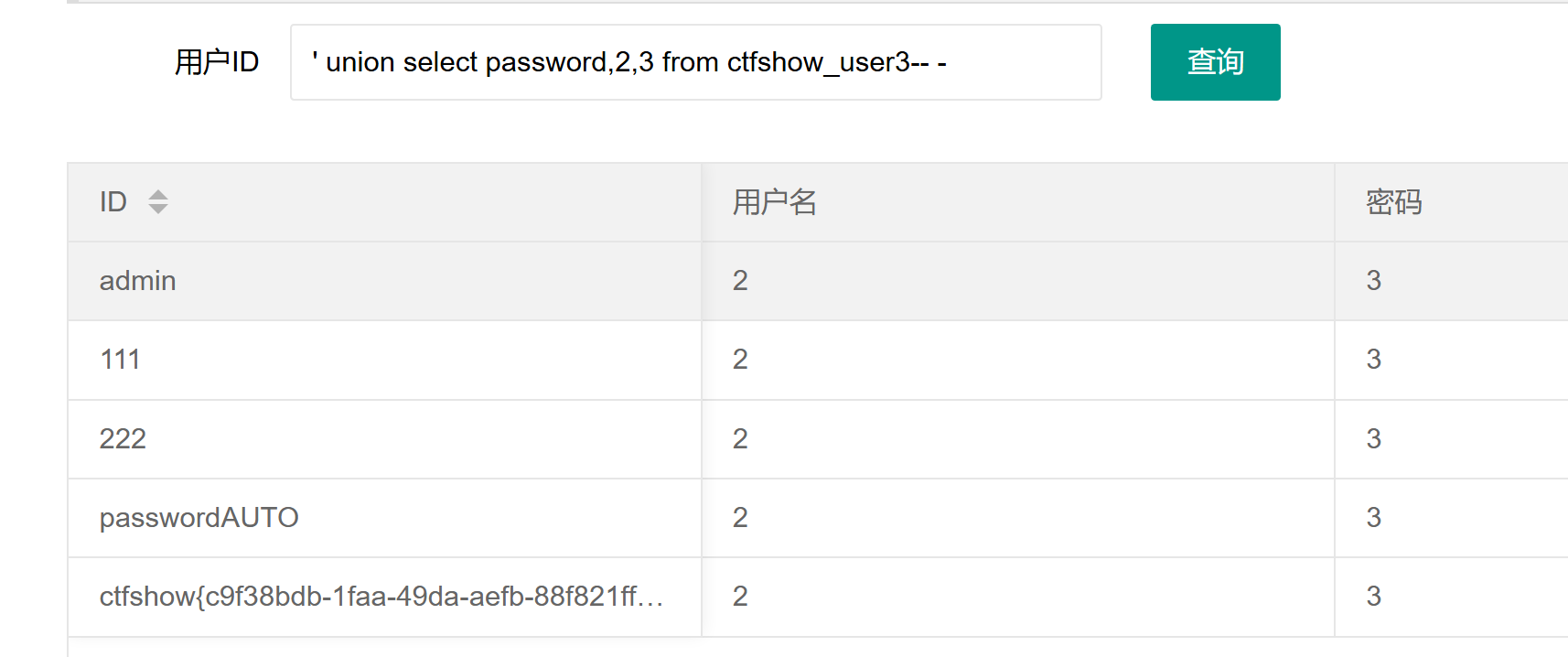The width and height of the screenshot is (1568, 657).
Task: Click the descending sort arrow beside ID
Action: tap(158, 210)
